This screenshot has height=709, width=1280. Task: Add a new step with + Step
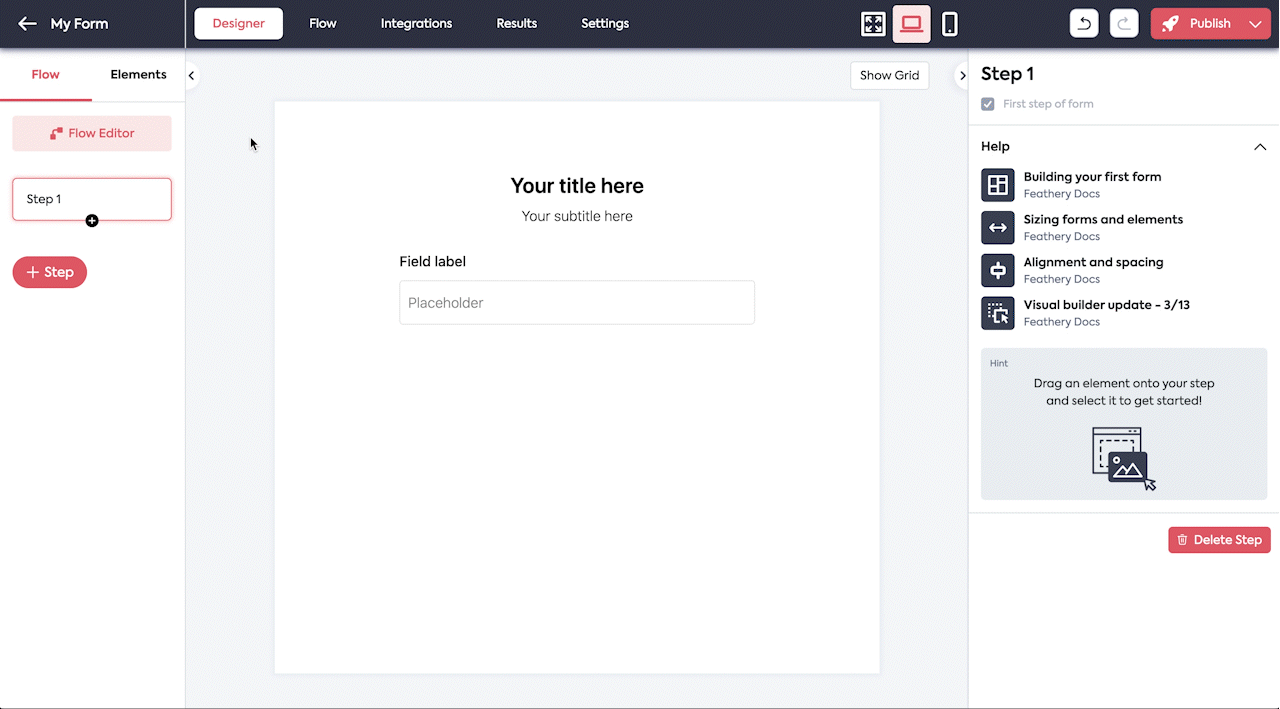[50, 272]
